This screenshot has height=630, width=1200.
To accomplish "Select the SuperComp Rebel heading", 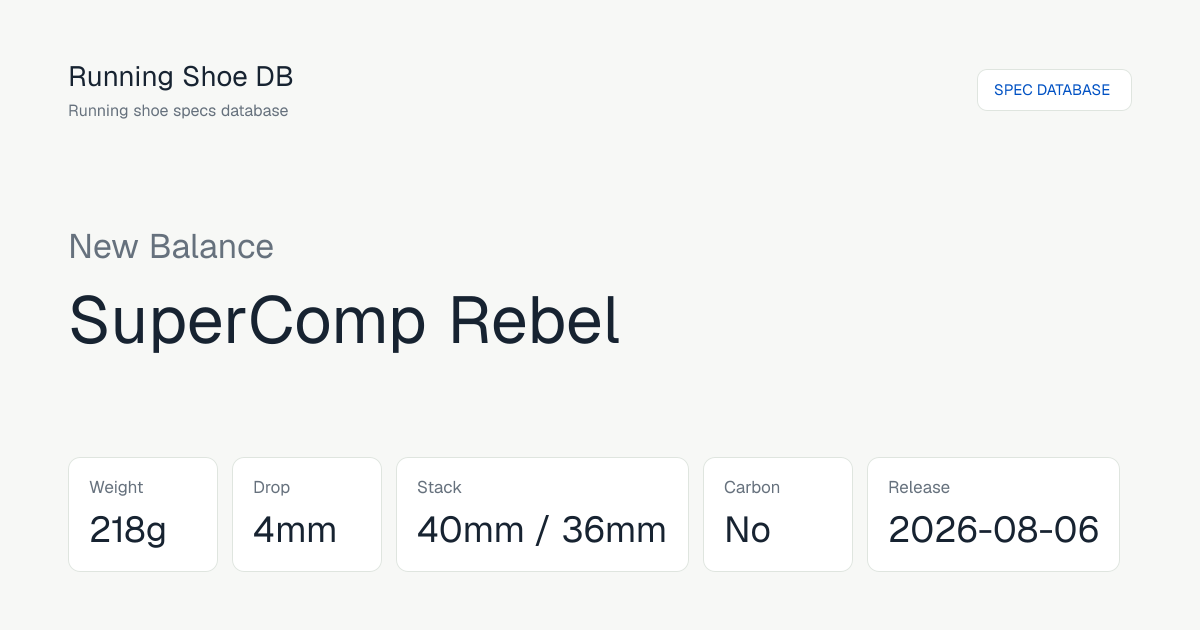I will pyautogui.click(x=345, y=320).
